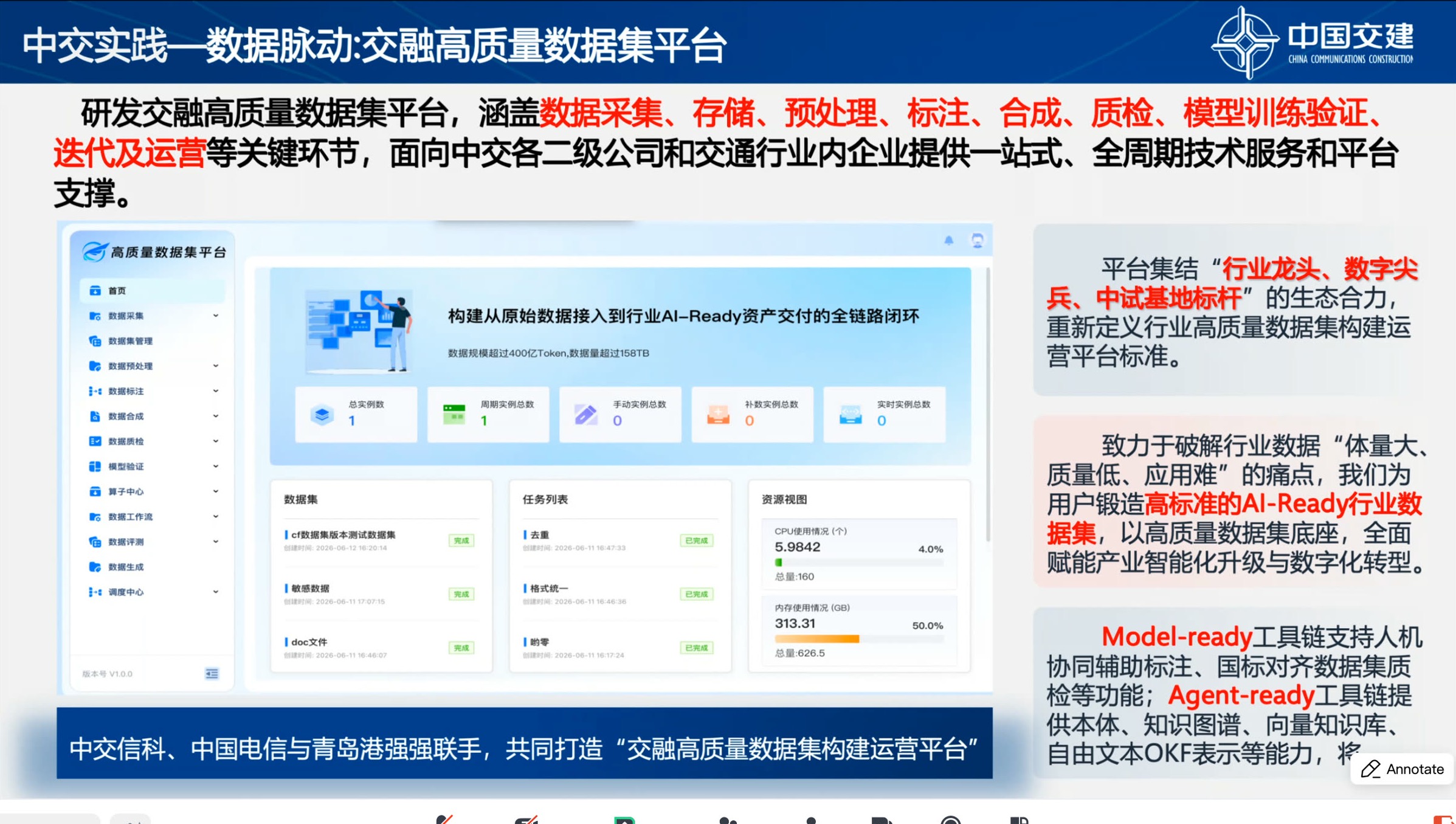The width and height of the screenshot is (1456, 824).
Task: Click the 手动实例总数 pencil icon
Action: (x=586, y=415)
